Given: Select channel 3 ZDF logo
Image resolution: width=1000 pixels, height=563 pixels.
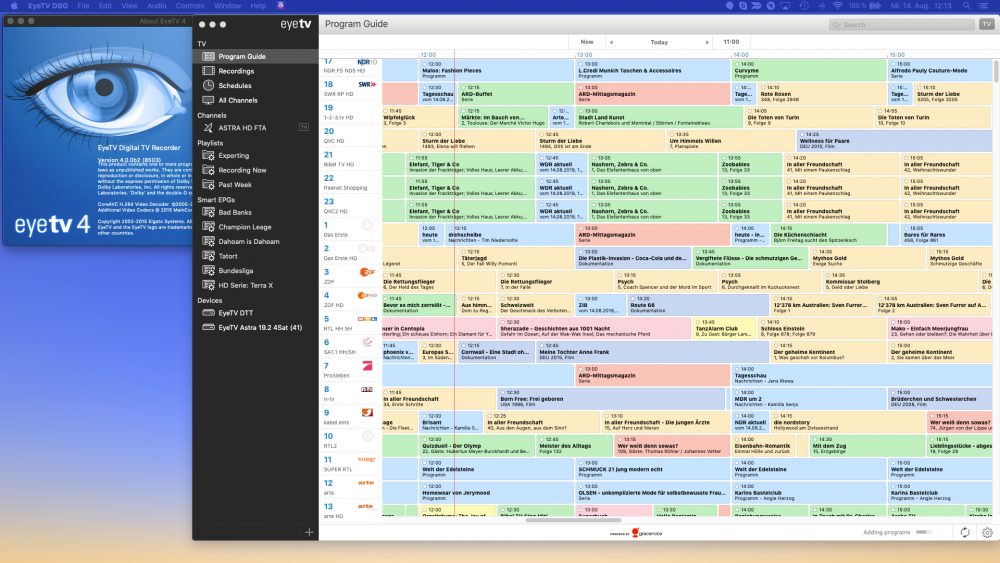Looking at the screenshot, I should [x=367, y=272].
